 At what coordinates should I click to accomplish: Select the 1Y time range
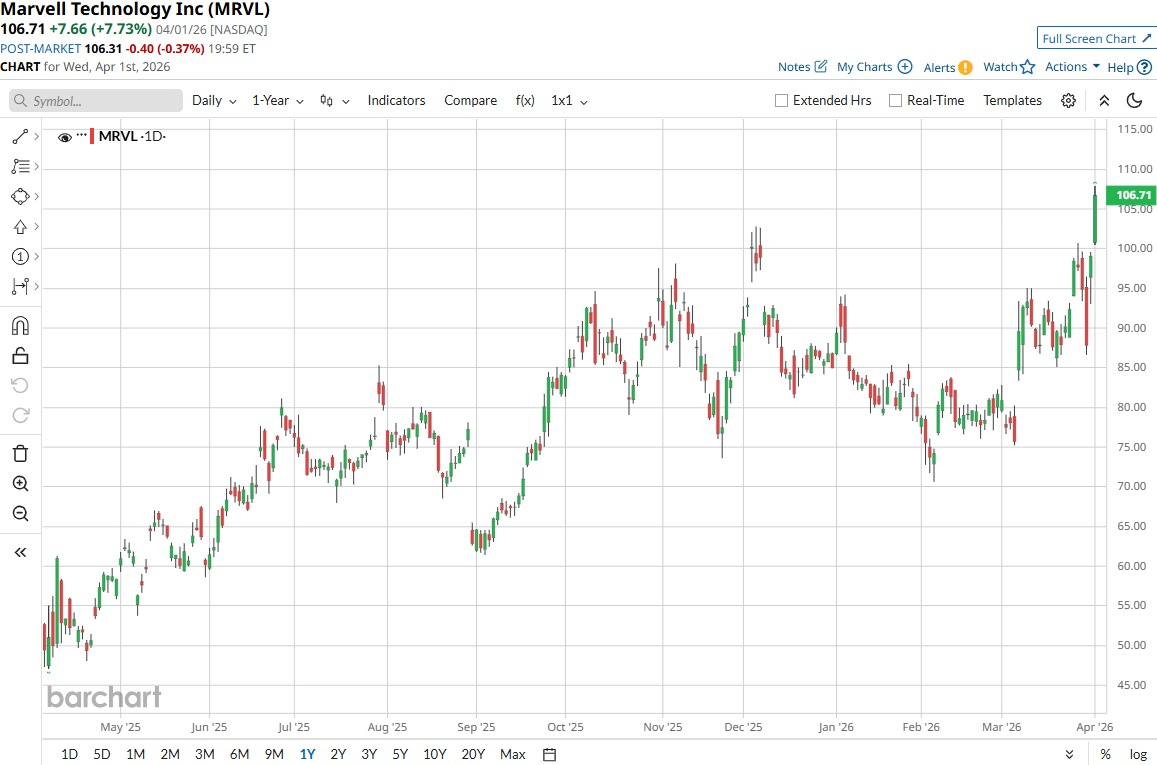click(x=308, y=754)
